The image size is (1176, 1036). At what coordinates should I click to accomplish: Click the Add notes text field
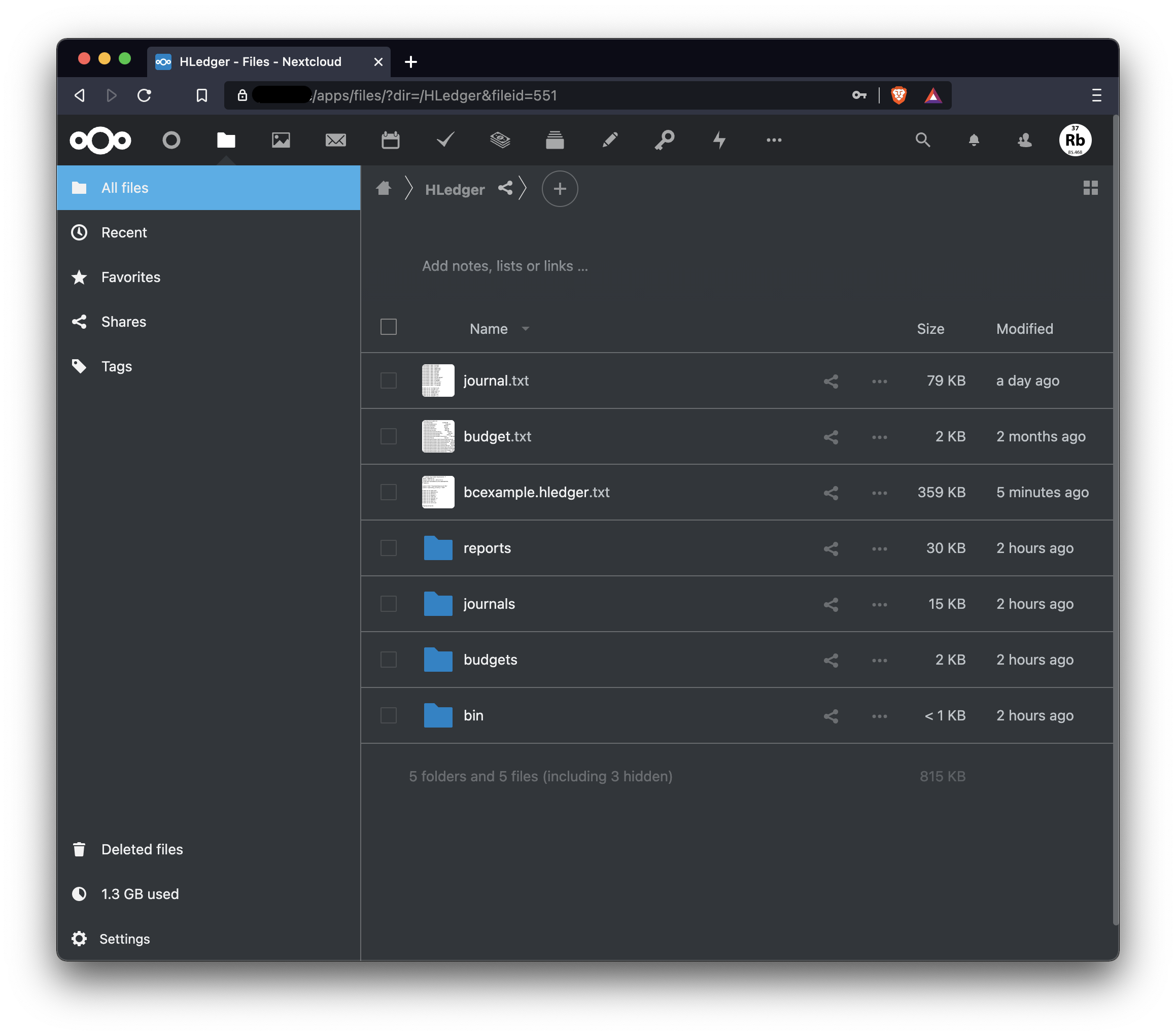point(505,266)
